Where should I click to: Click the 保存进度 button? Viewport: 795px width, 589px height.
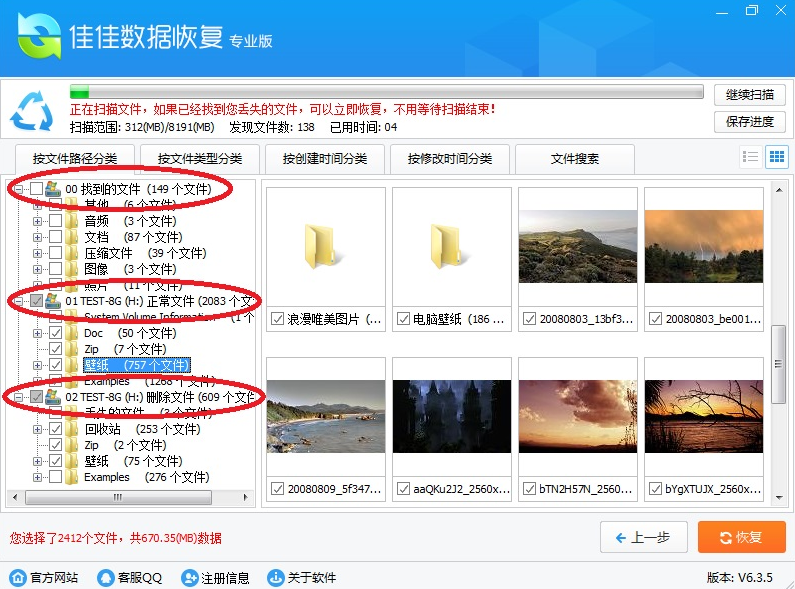750,122
